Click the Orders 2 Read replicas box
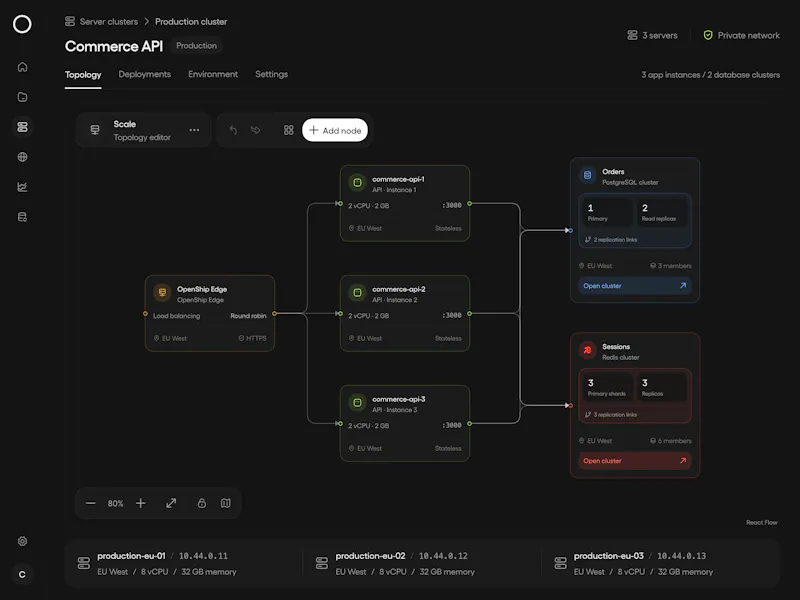Image resolution: width=800 pixels, height=600 pixels. click(661, 212)
